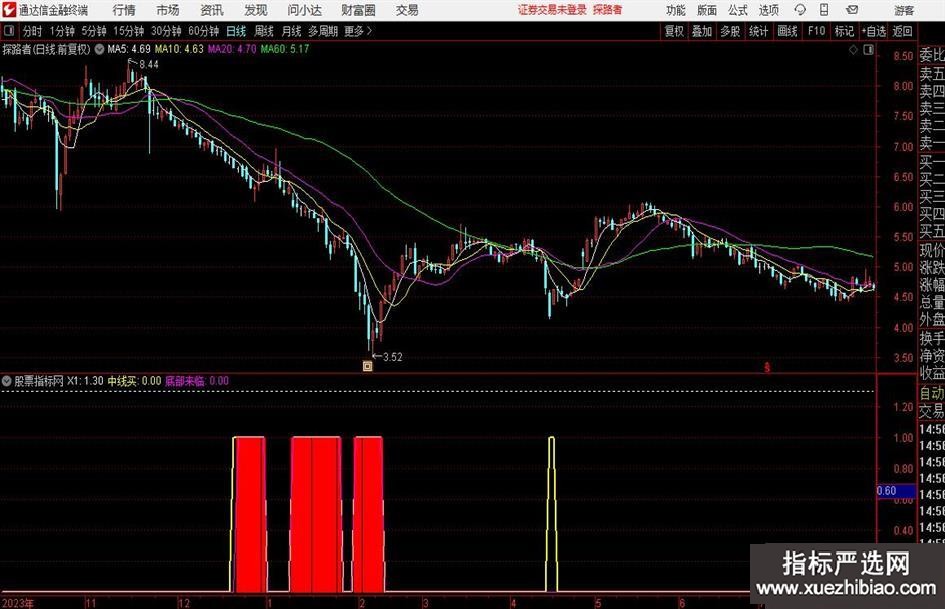
Task: Click the 叠加 overlay button
Action: click(x=702, y=31)
